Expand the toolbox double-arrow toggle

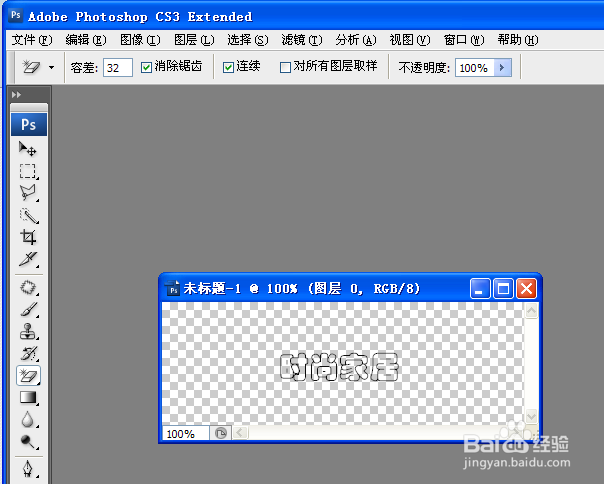(16, 94)
